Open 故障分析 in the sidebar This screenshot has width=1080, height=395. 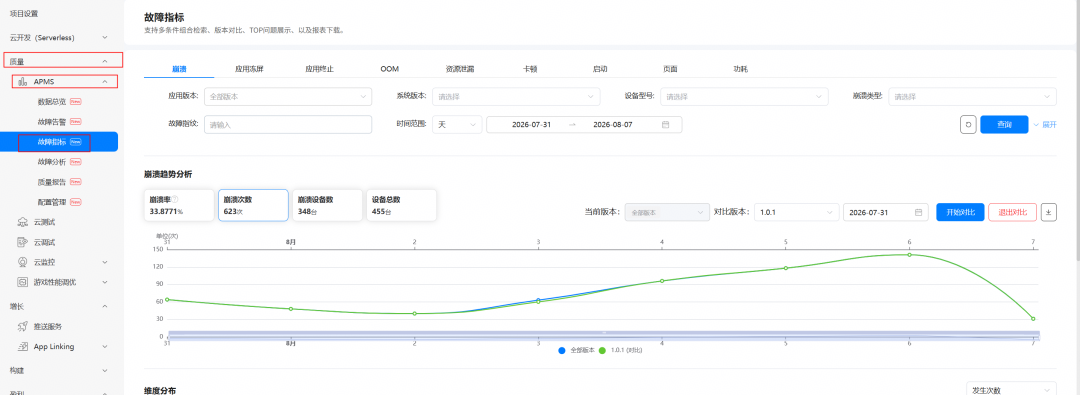59,162
